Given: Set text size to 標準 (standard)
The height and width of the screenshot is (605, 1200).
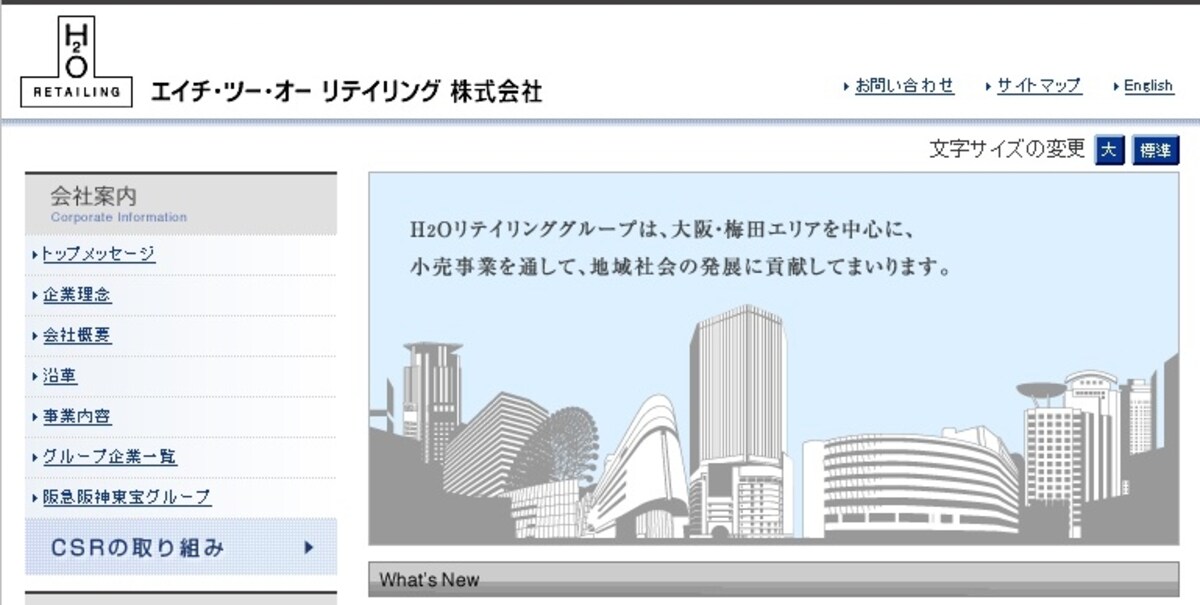Looking at the screenshot, I should (x=1155, y=151).
